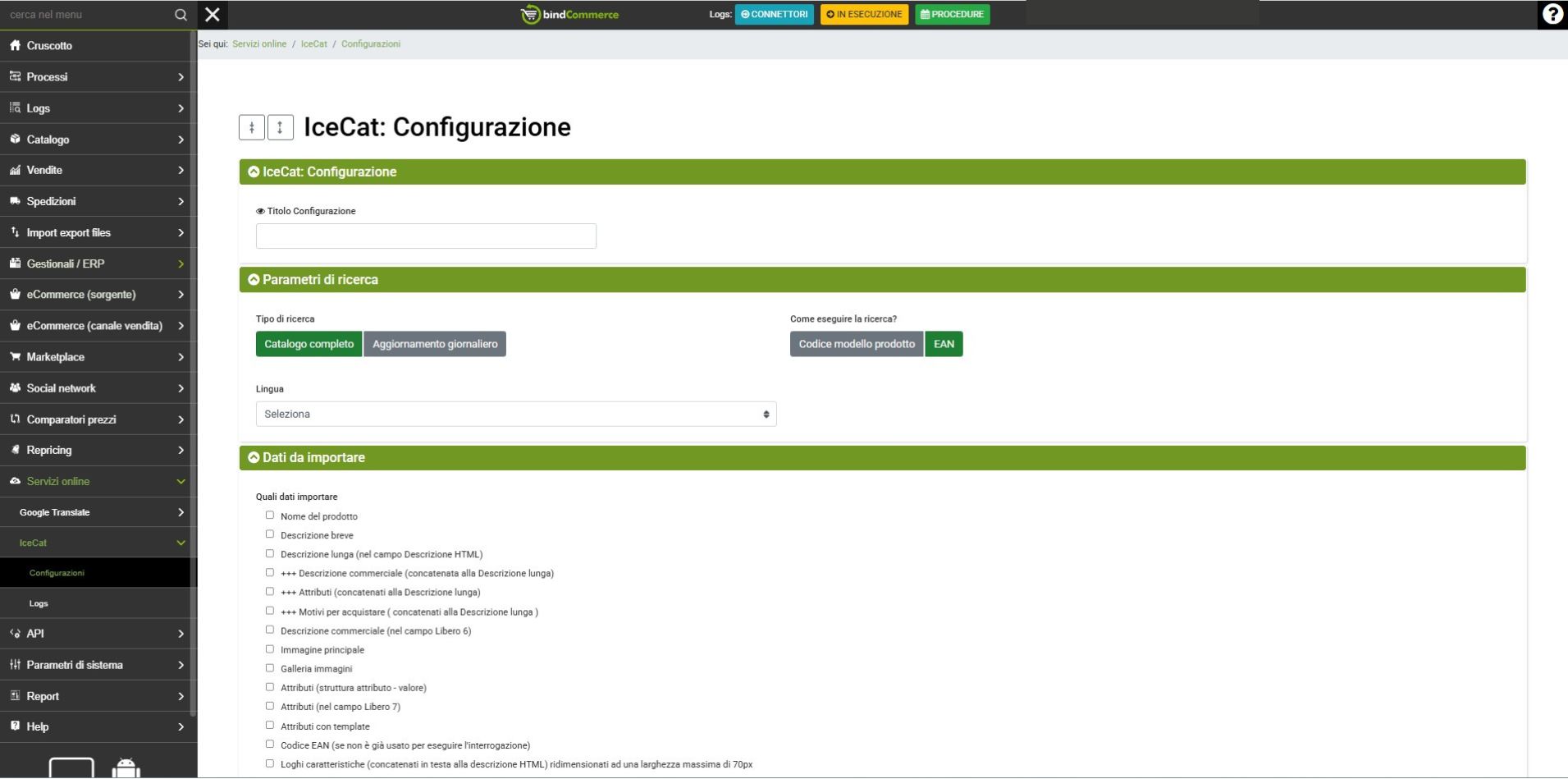This screenshot has width=1568, height=779.
Task: Follow the Servizi online breadcrumb link
Action: click(x=259, y=44)
